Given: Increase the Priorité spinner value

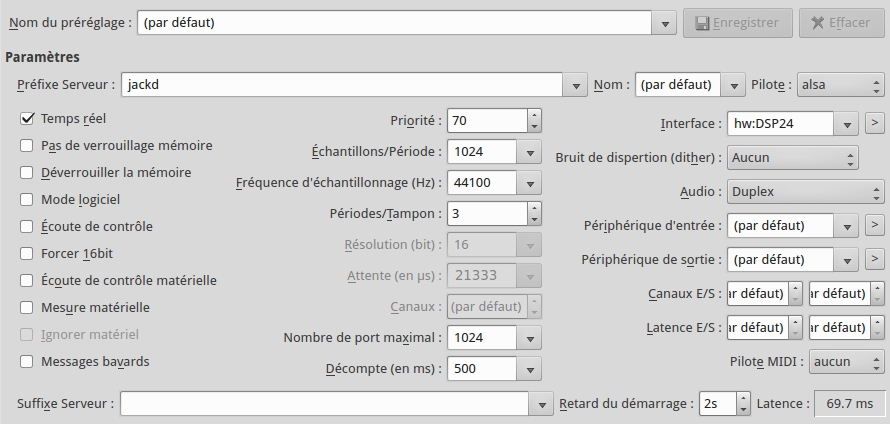Looking at the screenshot, I should [535, 115].
